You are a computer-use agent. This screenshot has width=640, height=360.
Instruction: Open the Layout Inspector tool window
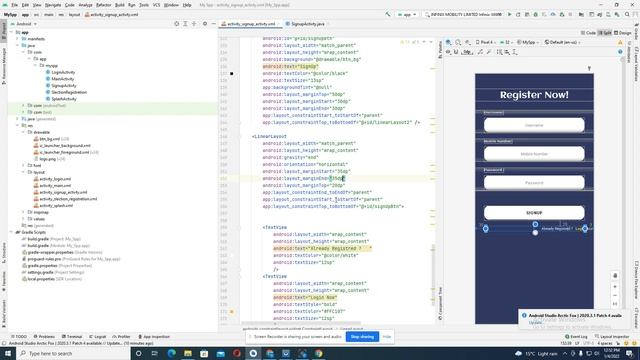(612, 336)
